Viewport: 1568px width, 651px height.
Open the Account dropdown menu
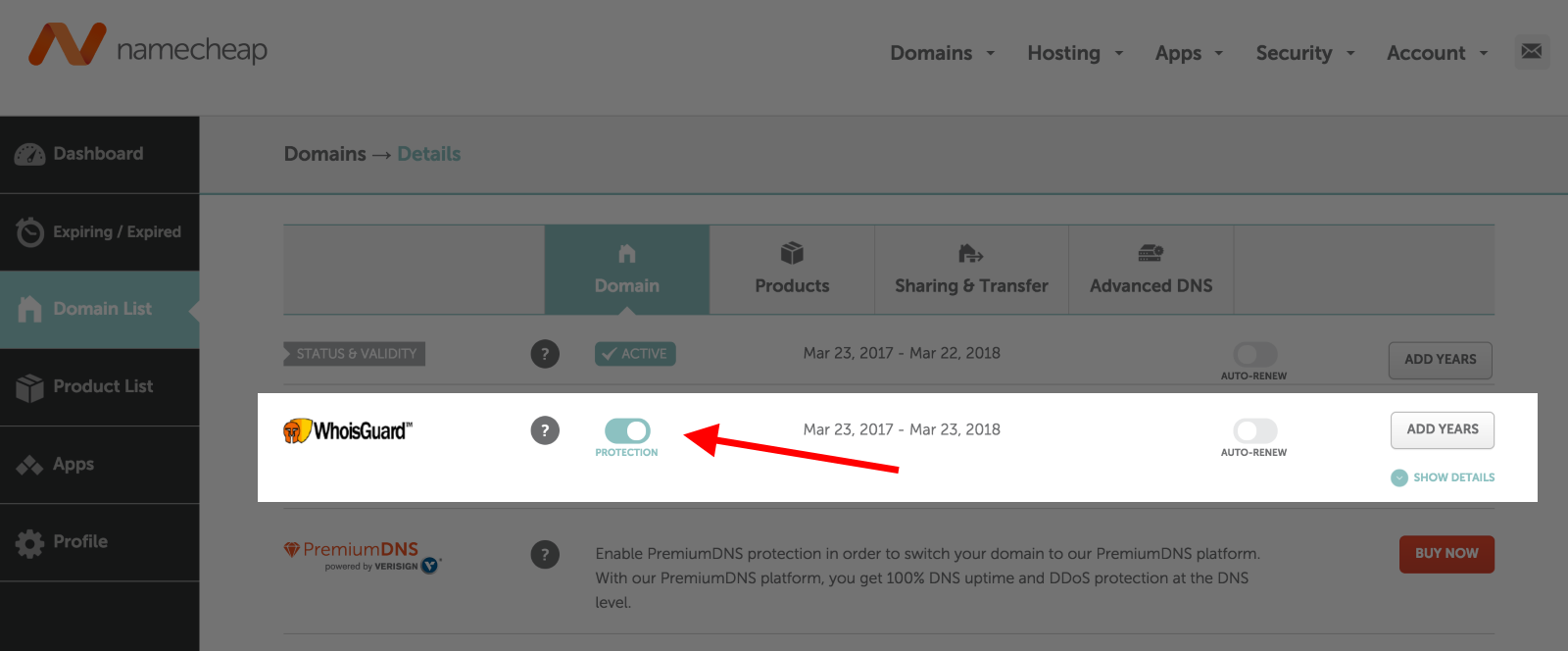[x=1438, y=53]
